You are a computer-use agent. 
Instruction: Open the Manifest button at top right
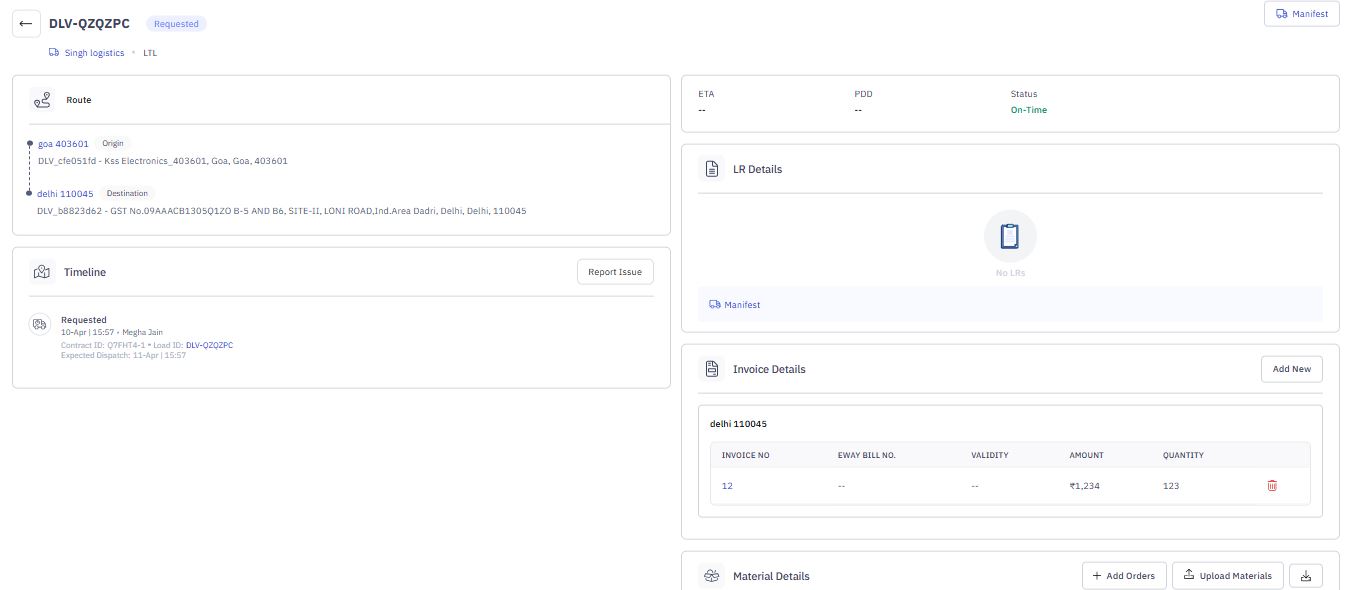(x=1301, y=14)
